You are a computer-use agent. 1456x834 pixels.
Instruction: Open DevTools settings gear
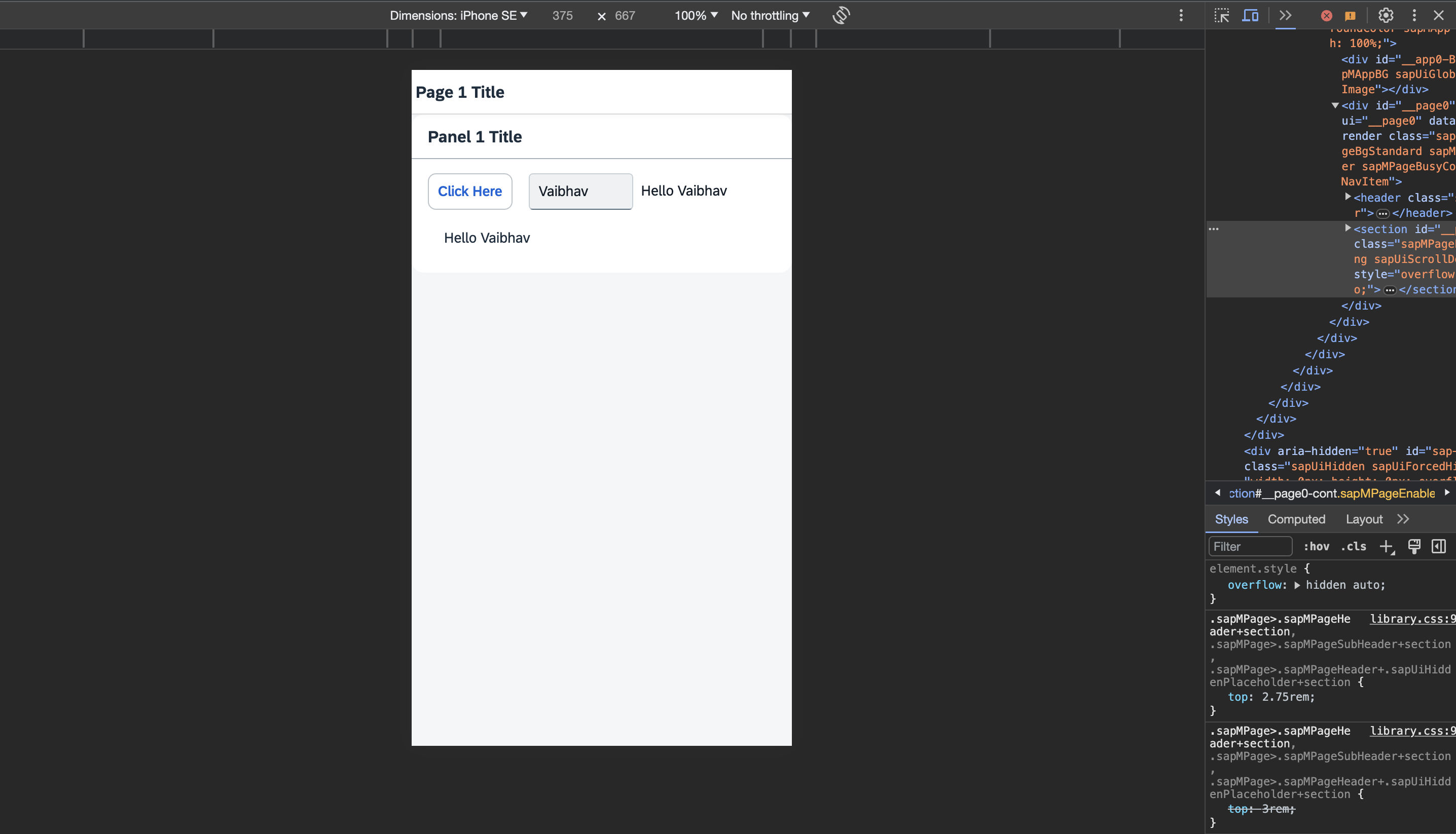pyautogui.click(x=1386, y=16)
